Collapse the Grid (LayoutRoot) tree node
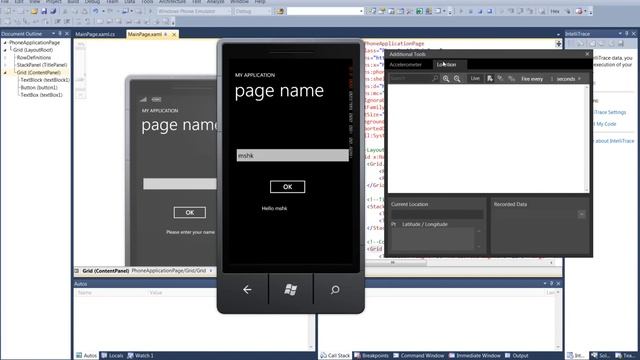 5,50
